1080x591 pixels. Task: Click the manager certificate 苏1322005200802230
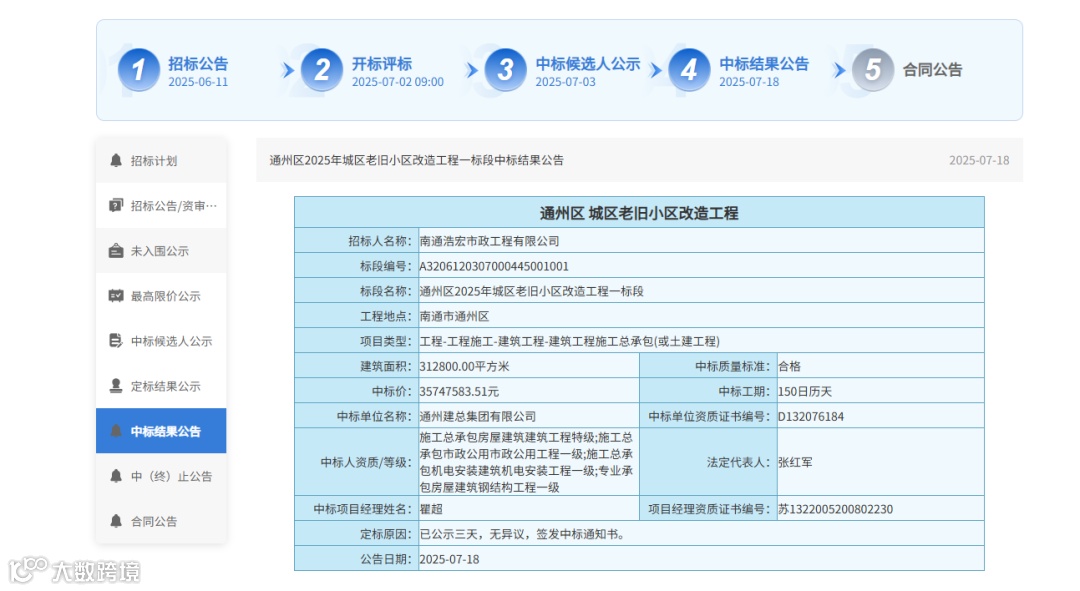835,509
